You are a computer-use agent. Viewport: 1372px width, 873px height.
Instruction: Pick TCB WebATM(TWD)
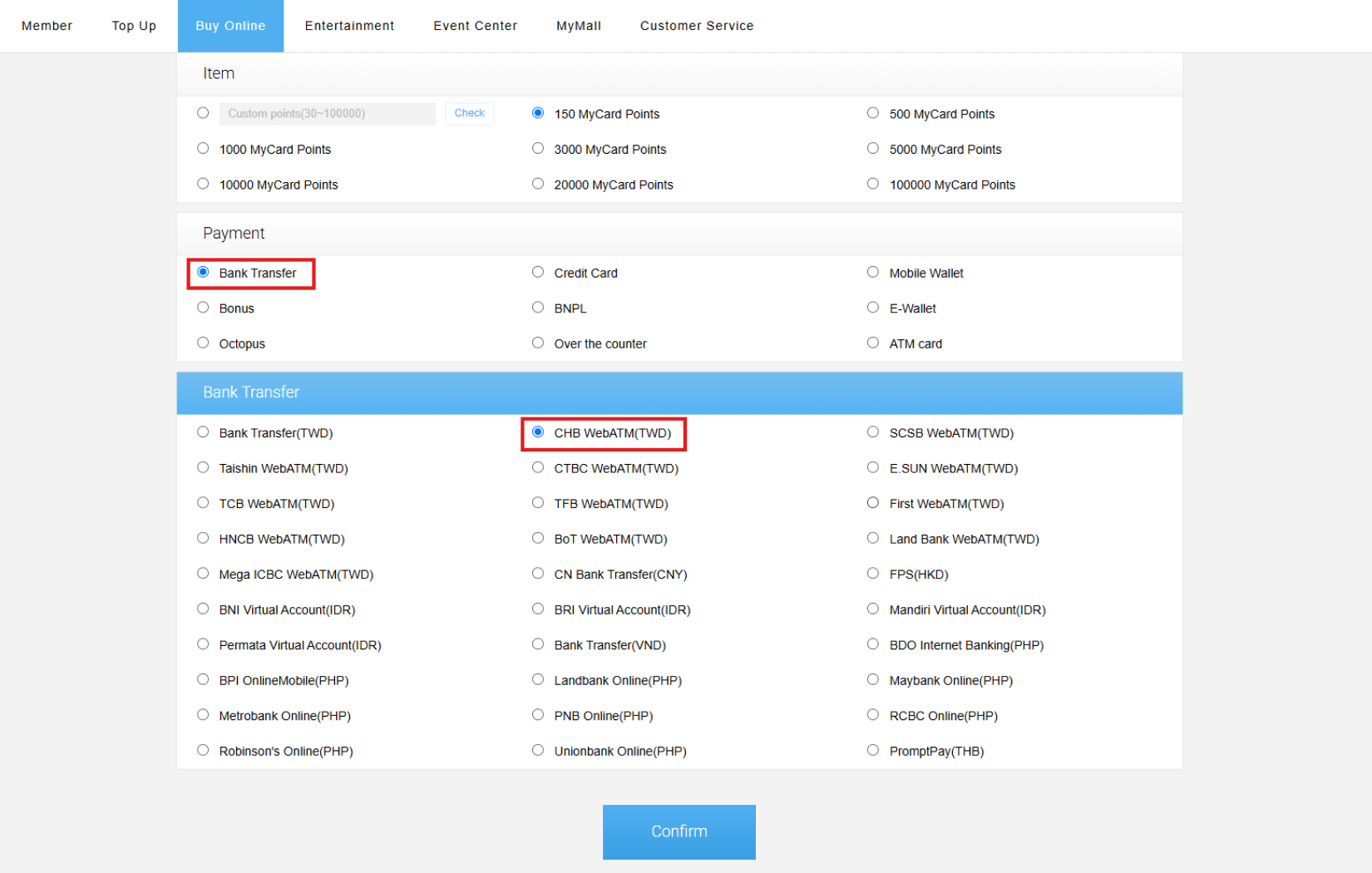click(x=203, y=503)
